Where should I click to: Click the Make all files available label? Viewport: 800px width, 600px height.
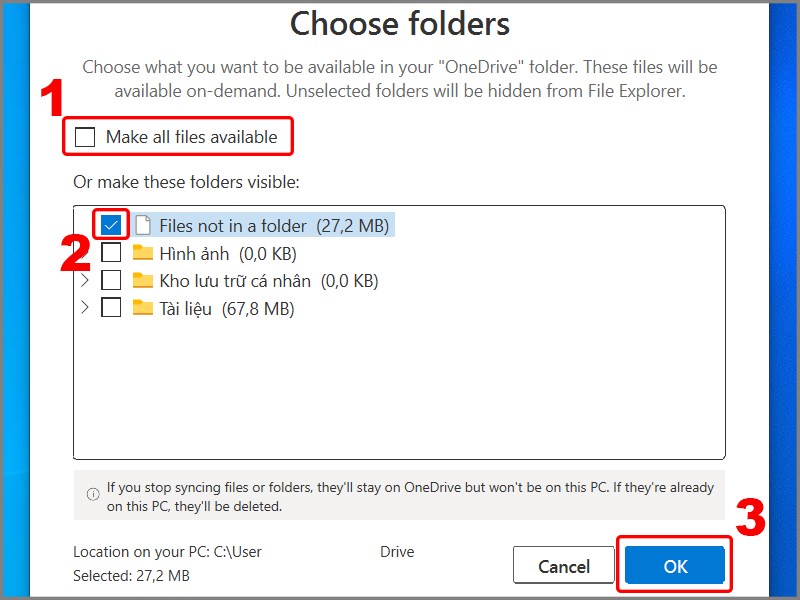(x=192, y=137)
